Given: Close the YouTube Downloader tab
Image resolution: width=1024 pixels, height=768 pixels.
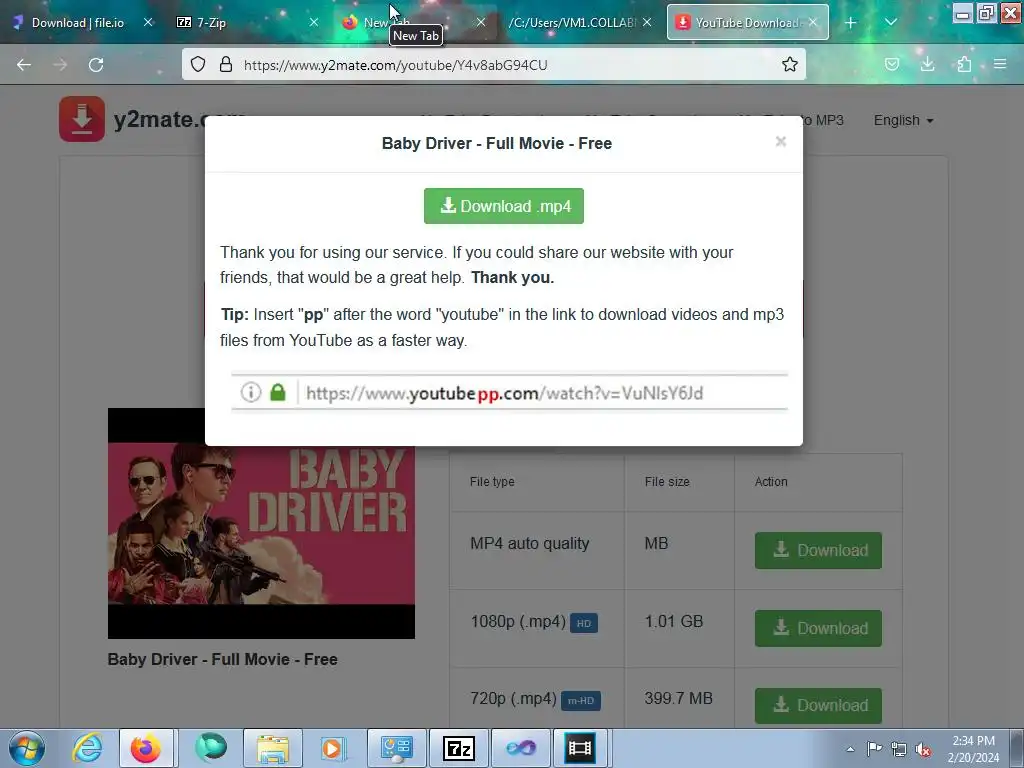Looking at the screenshot, I should point(813,22).
